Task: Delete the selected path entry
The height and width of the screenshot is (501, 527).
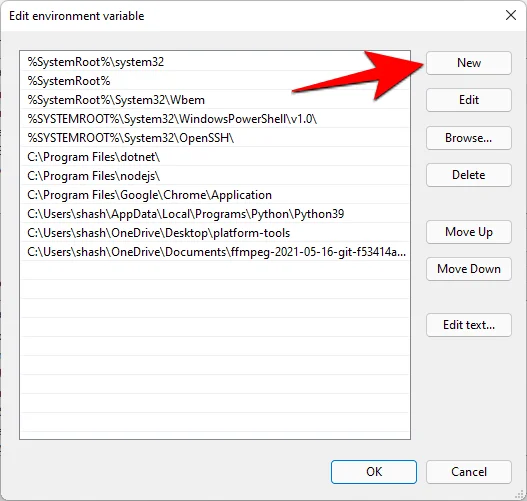Action: [469, 175]
